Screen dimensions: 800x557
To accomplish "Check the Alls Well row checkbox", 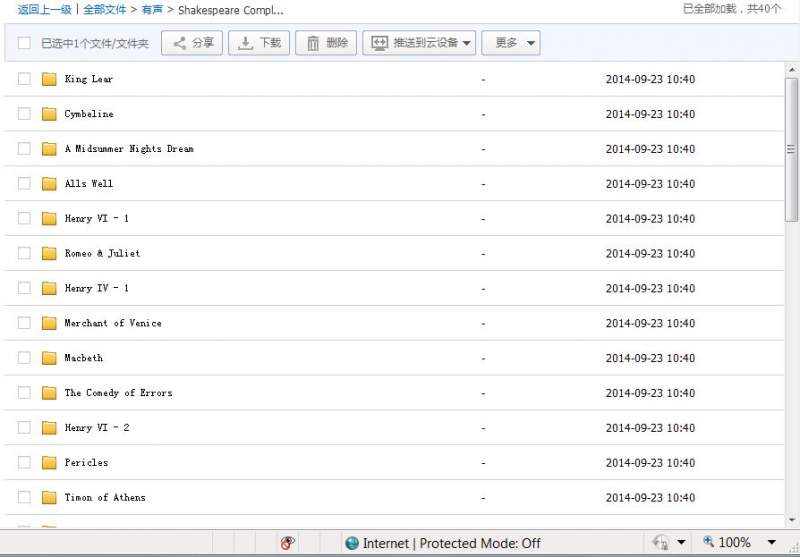I will click(x=24, y=183).
